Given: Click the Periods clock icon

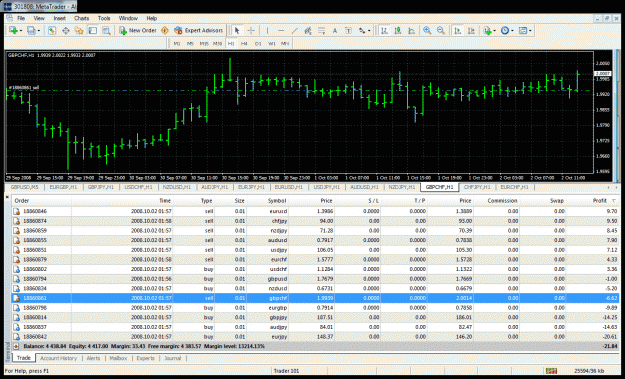Looking at the screenshot, I should pos(505,30).
